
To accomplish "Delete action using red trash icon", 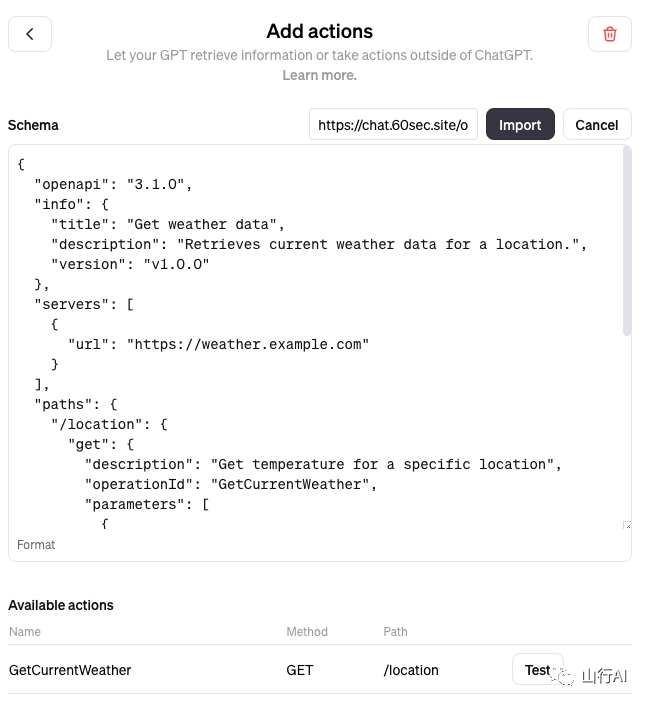I will point(609,34).
